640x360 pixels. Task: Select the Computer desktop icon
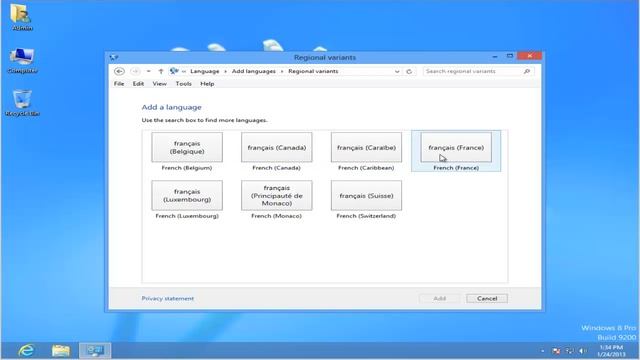22,60
